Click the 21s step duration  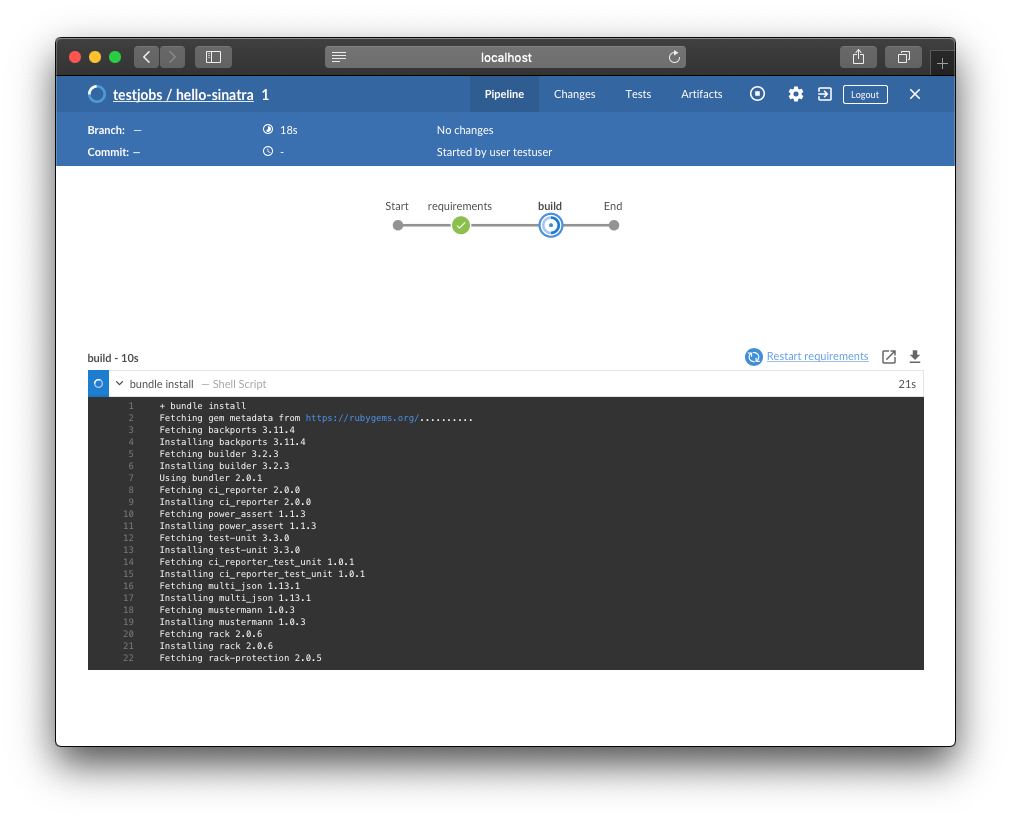pyautogui.click(x=907, y=384)
